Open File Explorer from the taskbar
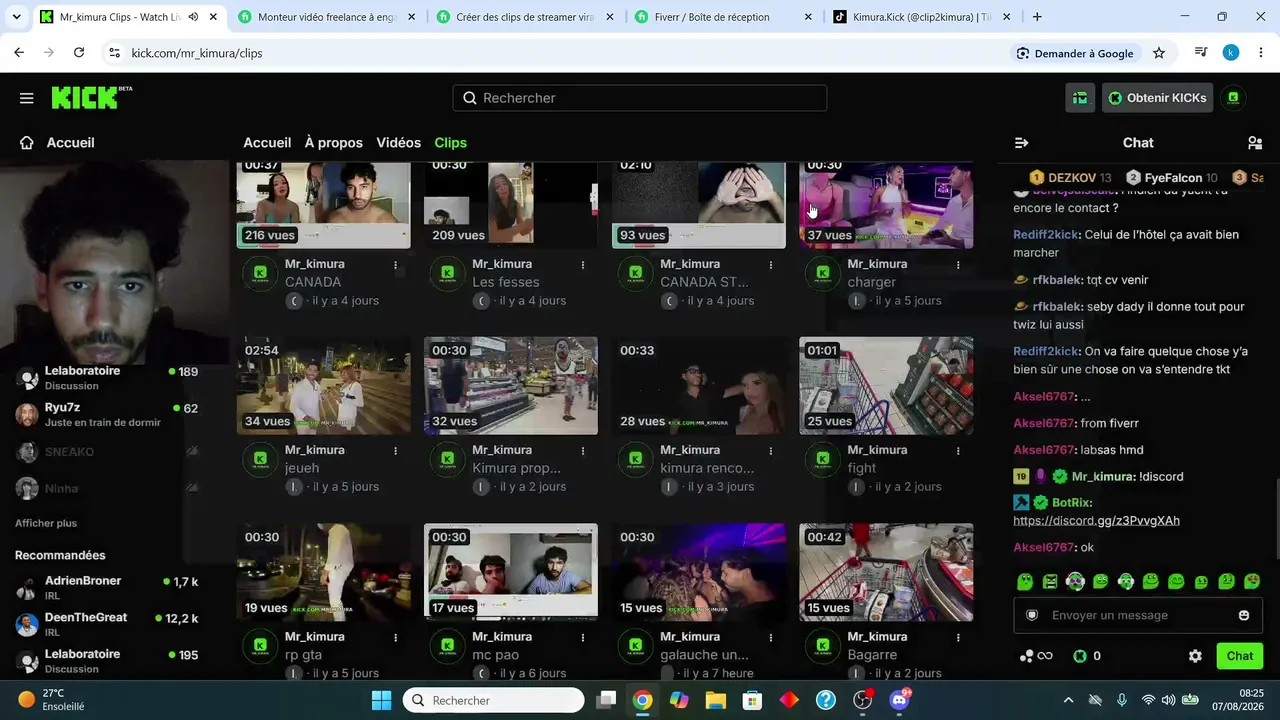 [x=715, y=700]
